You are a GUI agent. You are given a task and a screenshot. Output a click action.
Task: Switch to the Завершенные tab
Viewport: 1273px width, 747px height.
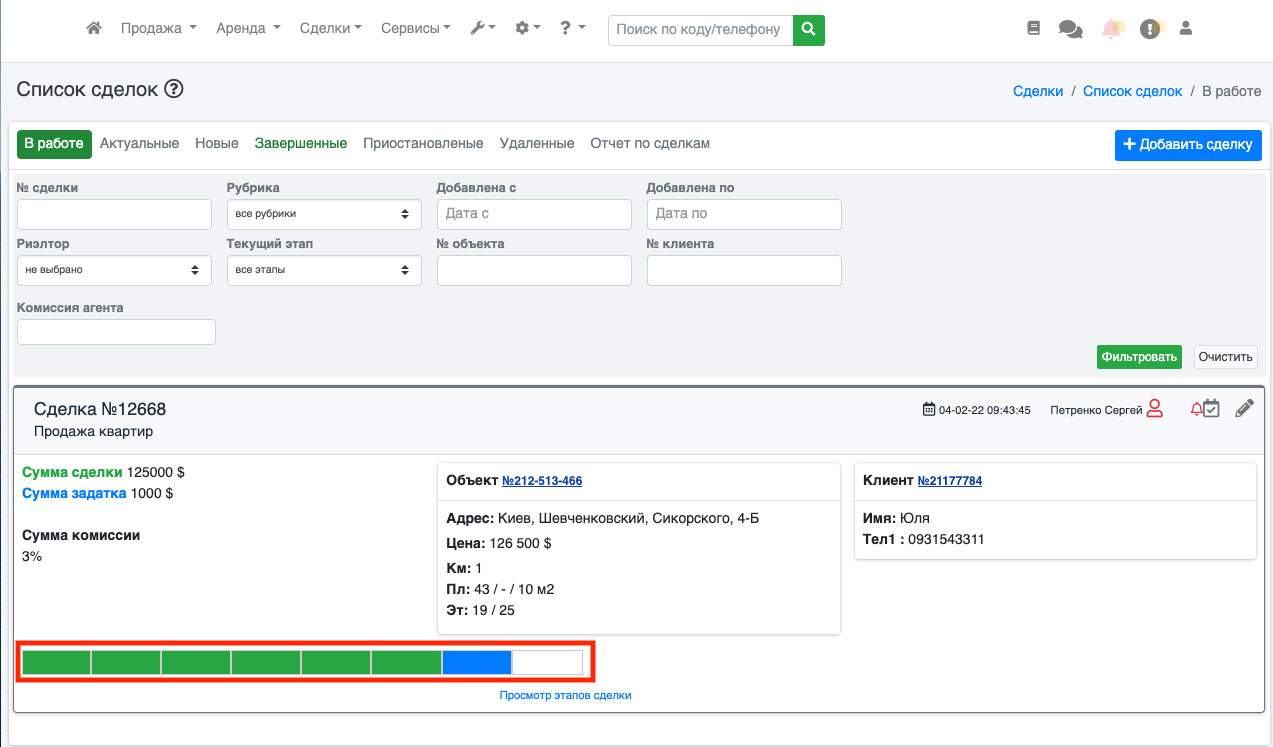coord(300,144)
